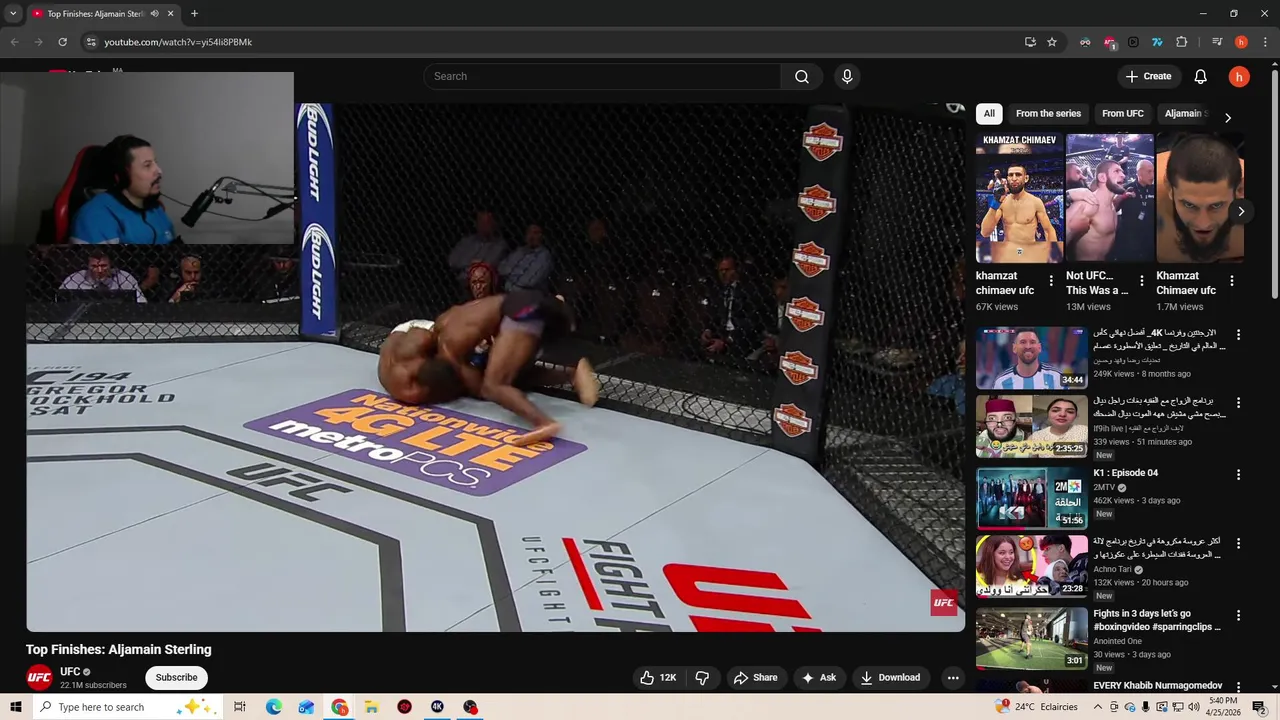Click the site information icon in address bar
This screenshot has width=1280, height=720.
point(90,42)
